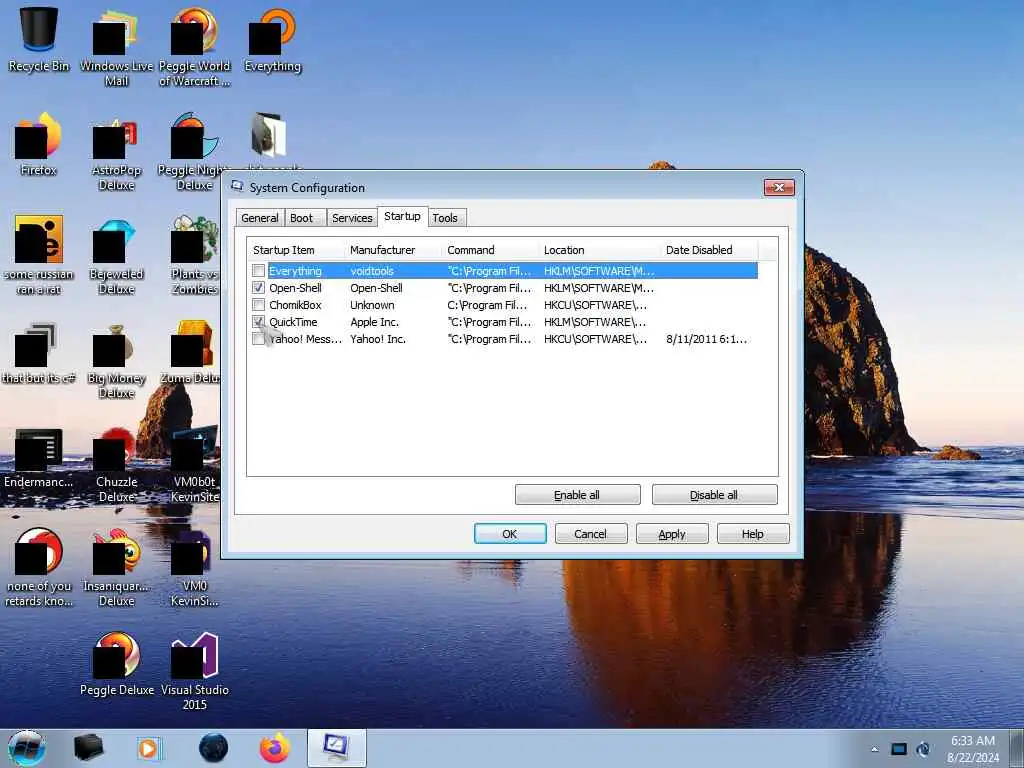Select Chuzzle Deluxe desktop icon
This screenshot has width=1024, height=768.
coord(116,464)
